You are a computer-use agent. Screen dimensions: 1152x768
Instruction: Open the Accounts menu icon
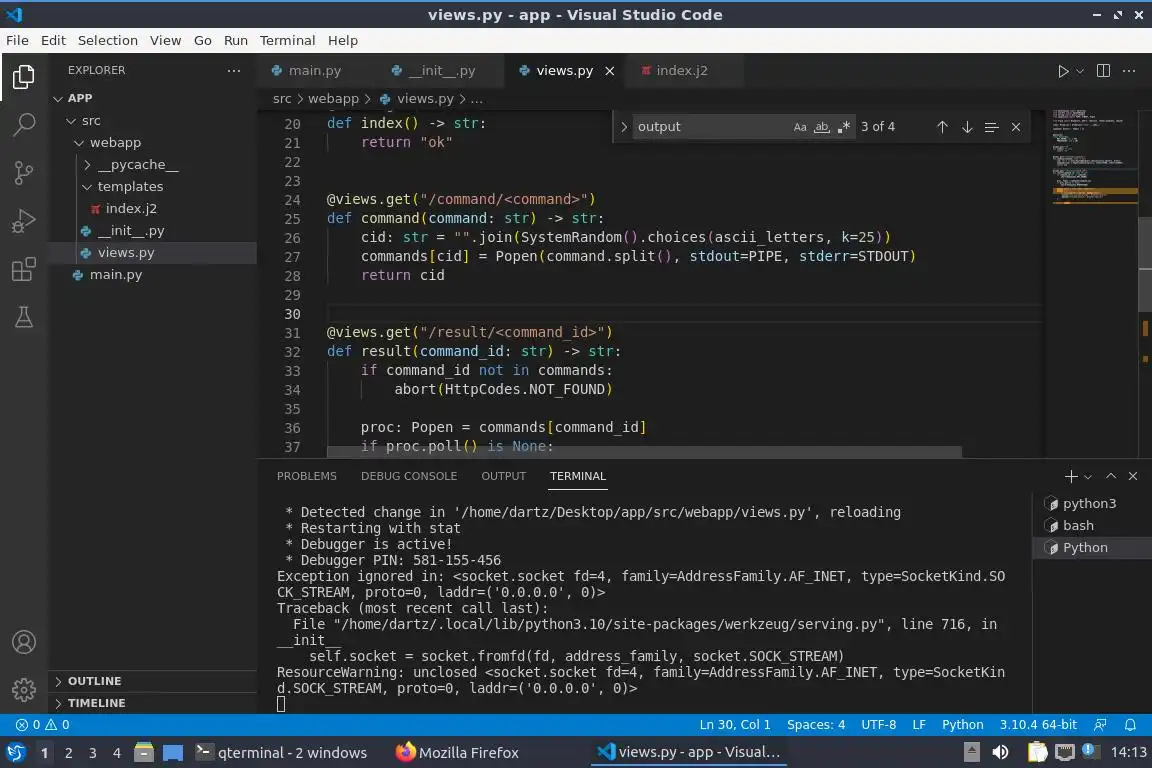24,642
